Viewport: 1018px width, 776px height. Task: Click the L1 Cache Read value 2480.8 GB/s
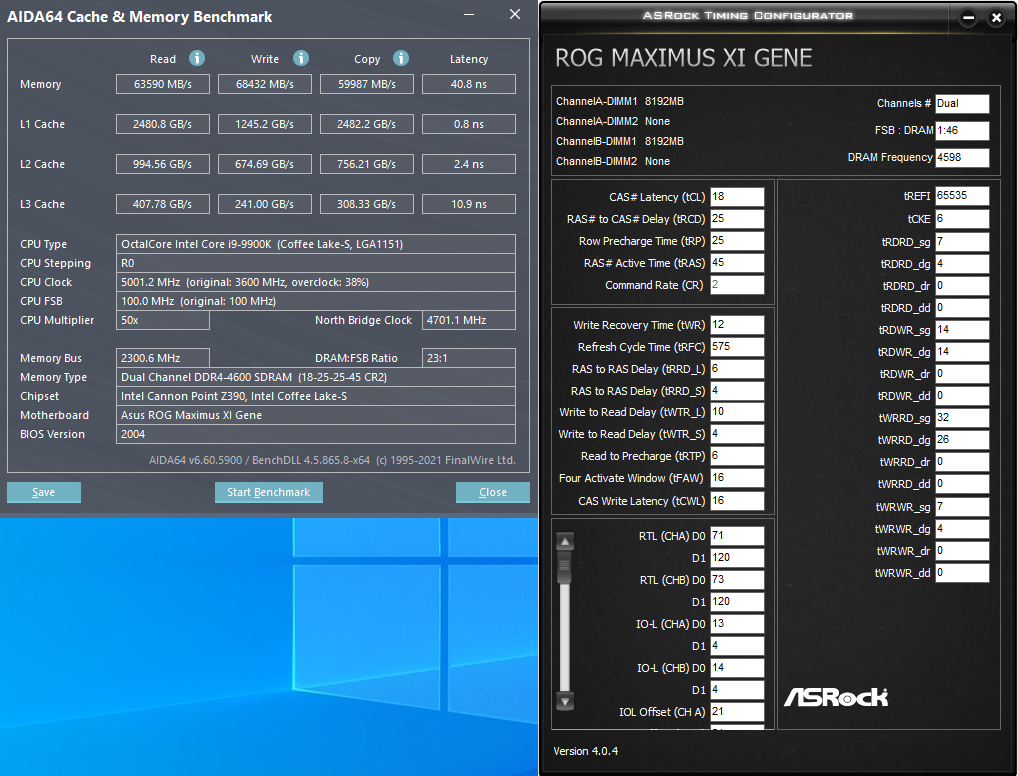point(163,124)
